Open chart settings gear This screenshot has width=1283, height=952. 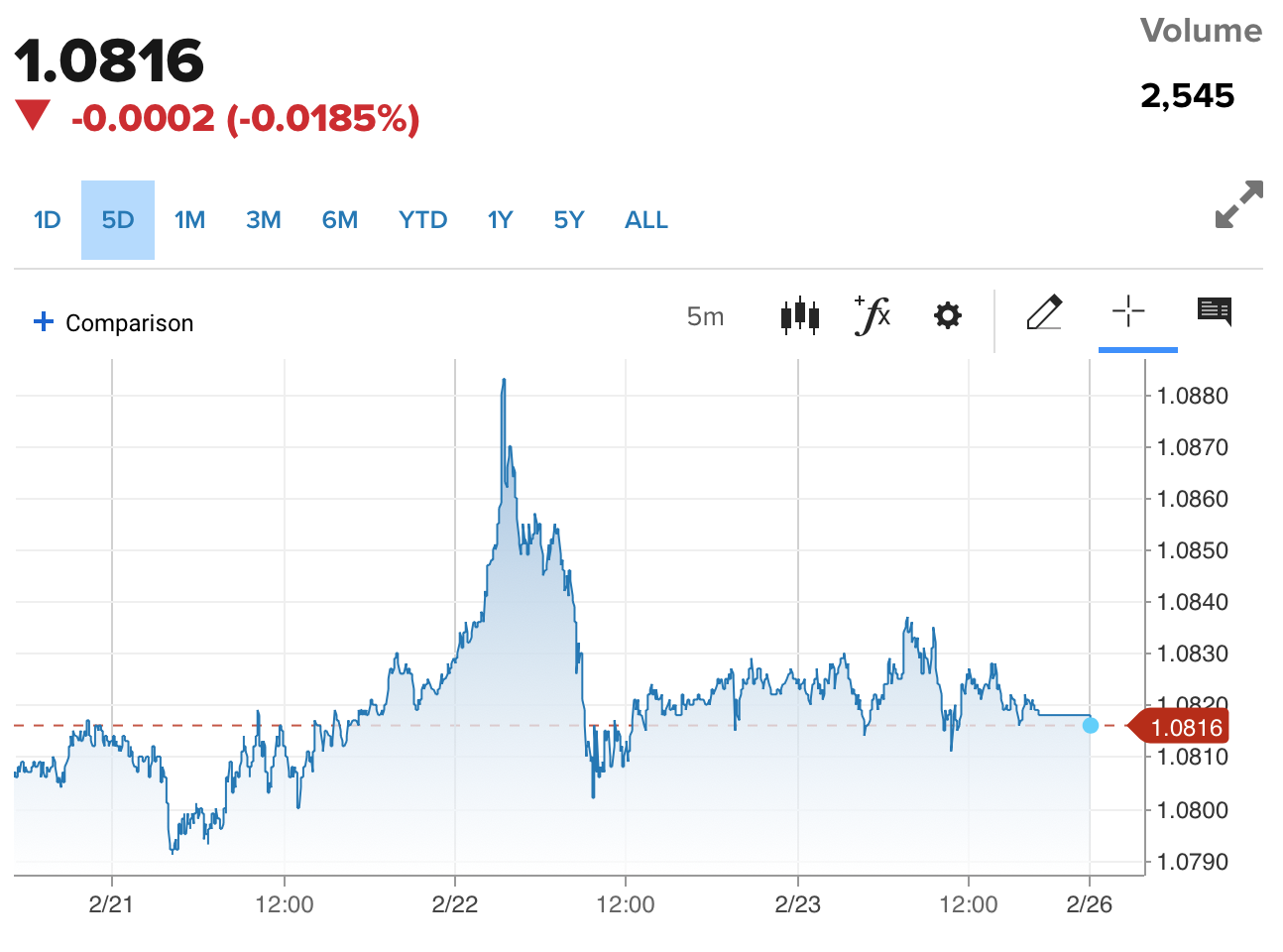(948, 316)
